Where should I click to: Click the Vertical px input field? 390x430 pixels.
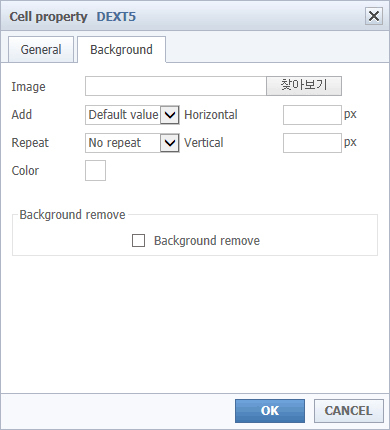(312, 143)
